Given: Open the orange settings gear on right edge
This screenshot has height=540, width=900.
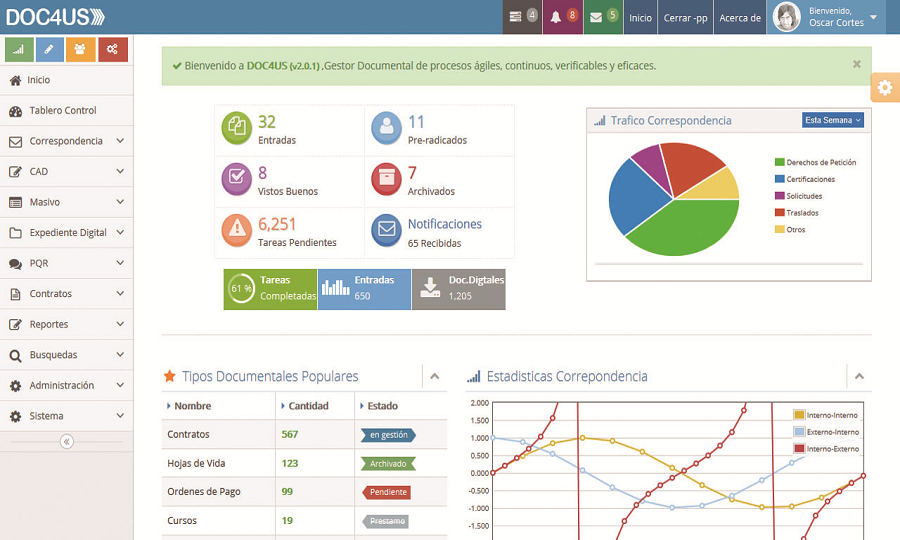Looking at the screenshot, I should (885, 88).
